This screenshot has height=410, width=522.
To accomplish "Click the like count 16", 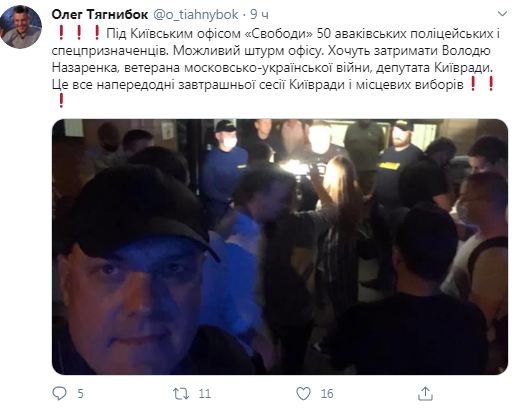I will tap(327, 394).
